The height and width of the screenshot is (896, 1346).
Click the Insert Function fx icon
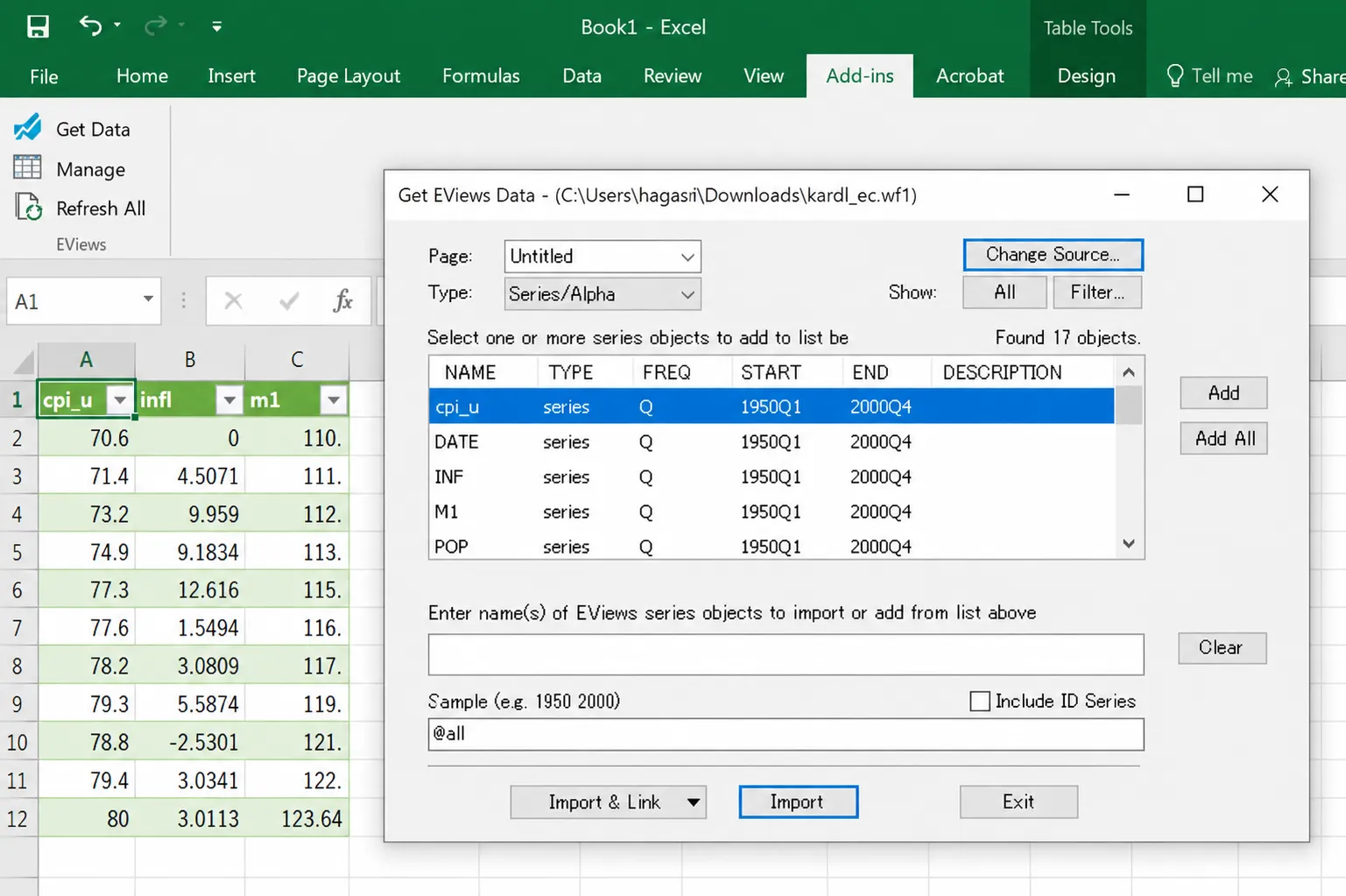(x=342, y=301)
